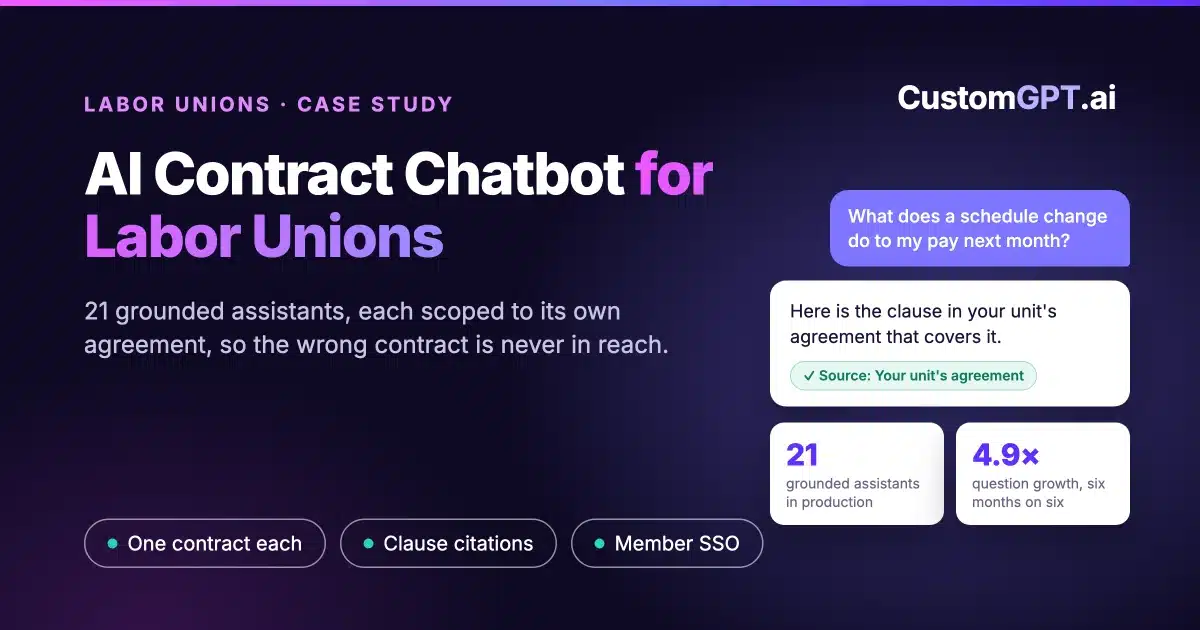Click the gradient Labor Unions headline text

pos(264,237)
